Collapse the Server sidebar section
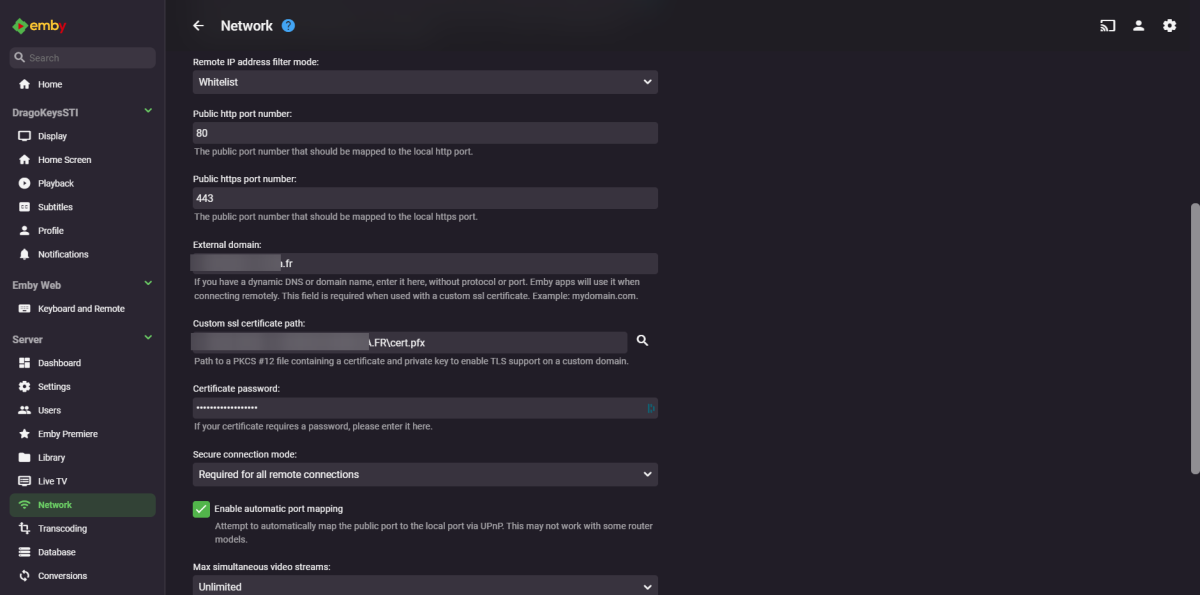1200x595 pixels. click(x=148, y=338)
